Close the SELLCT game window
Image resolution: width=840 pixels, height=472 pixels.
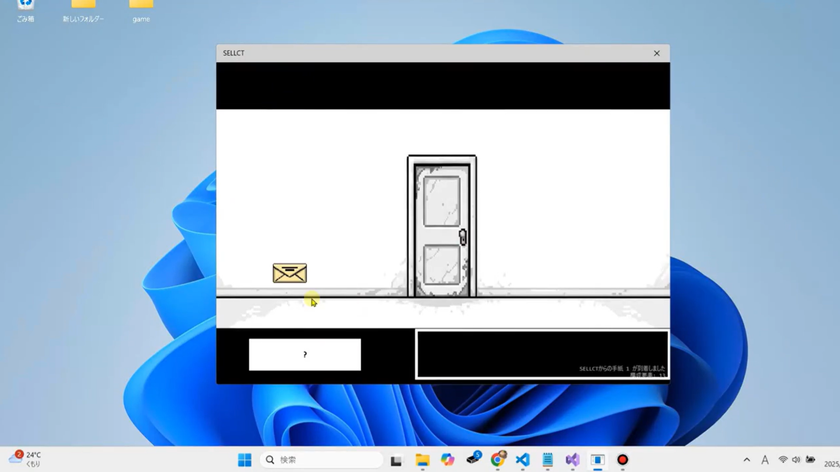657,53
